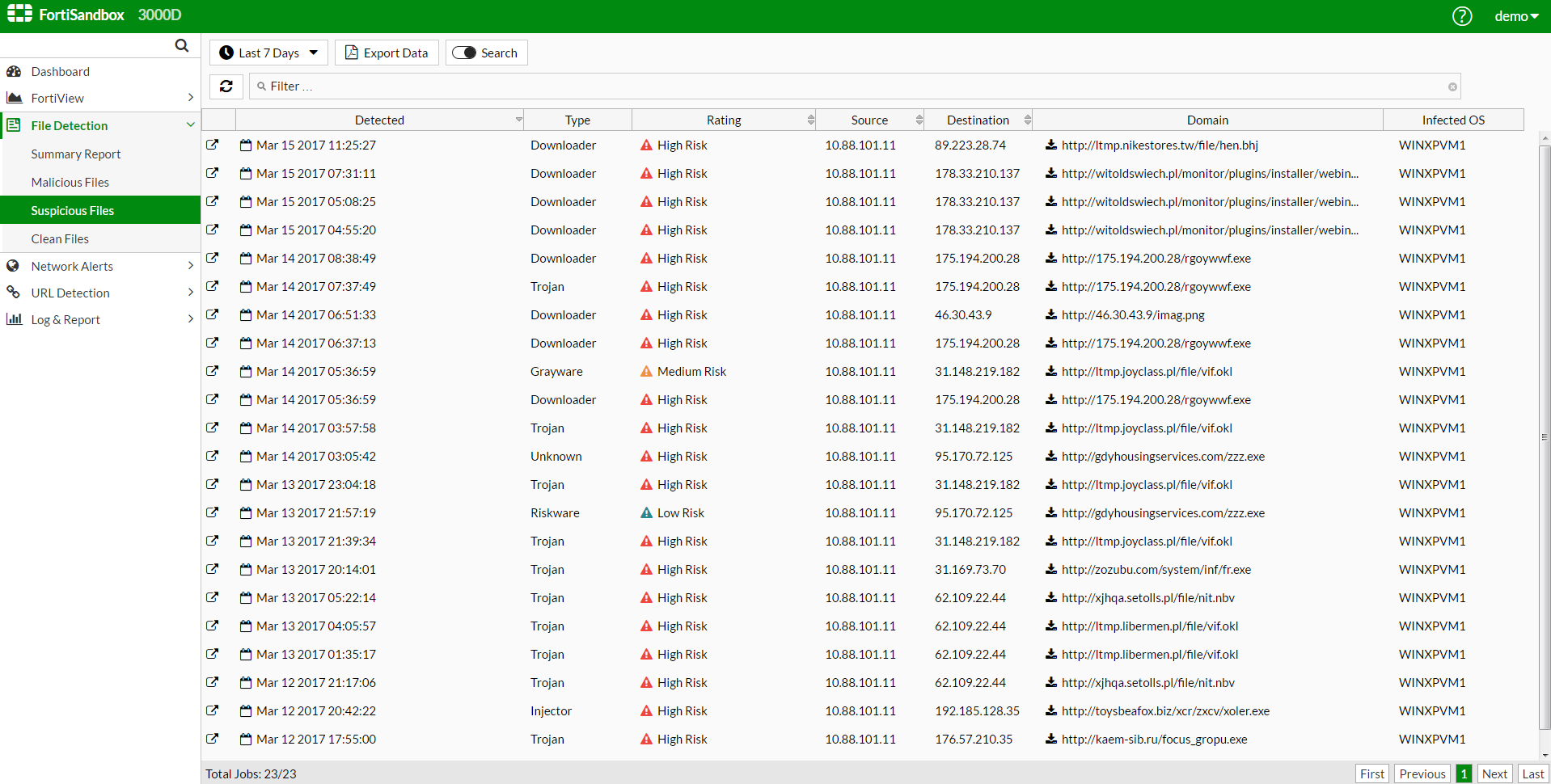Open job details for Mar 15 2017 07:31:11

click(x=213, y=173)
